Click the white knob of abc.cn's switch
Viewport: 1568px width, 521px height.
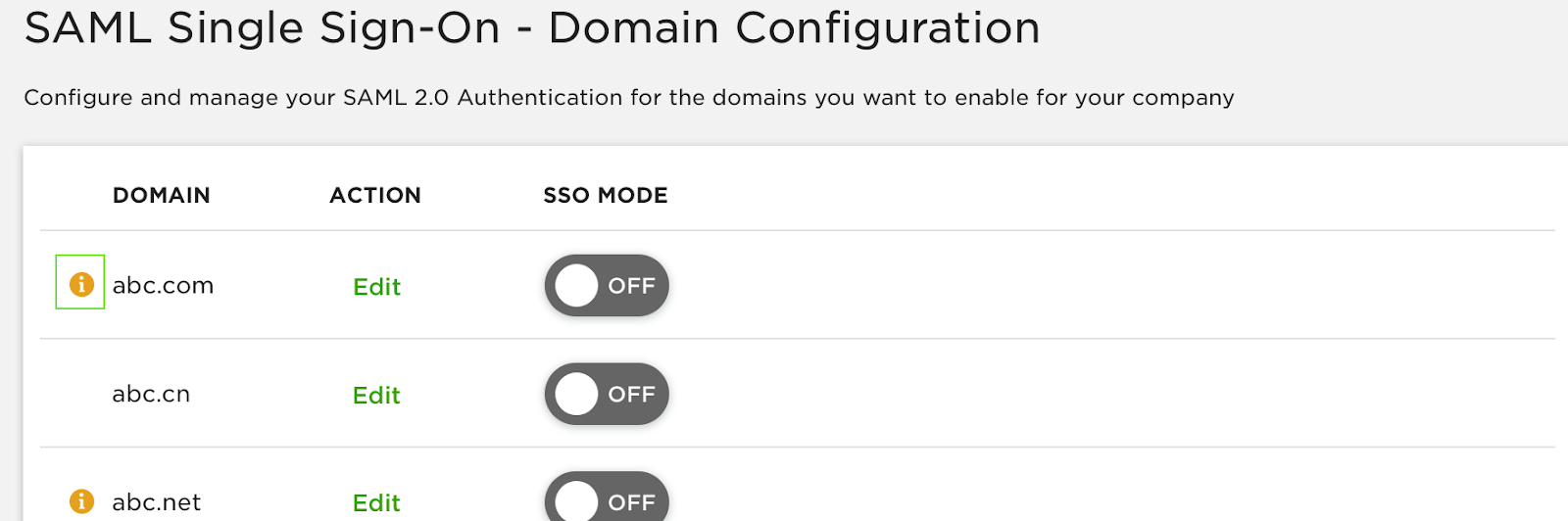coord(576,394)
